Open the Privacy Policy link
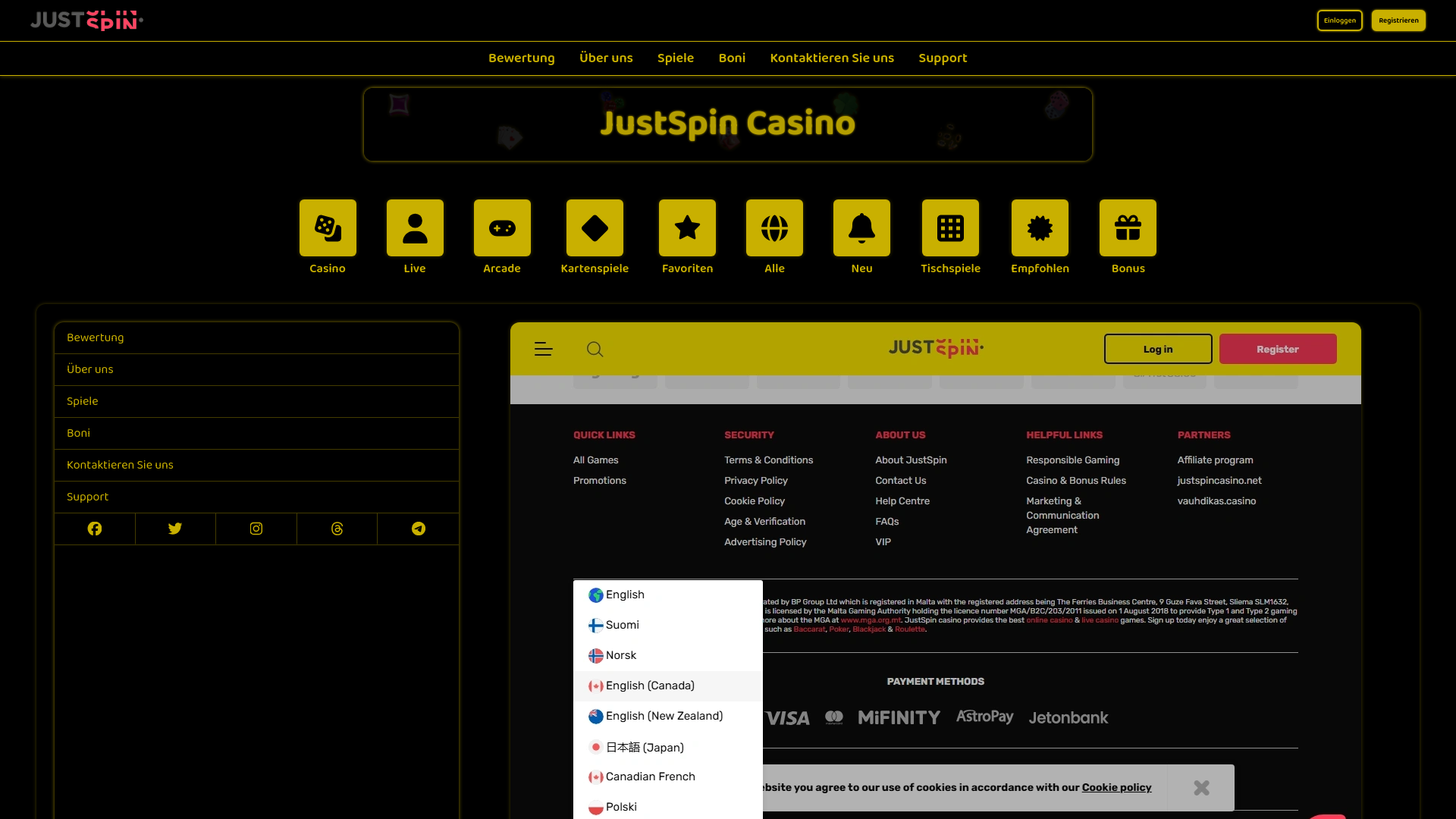1456x819 pixels. pos(755,481)
